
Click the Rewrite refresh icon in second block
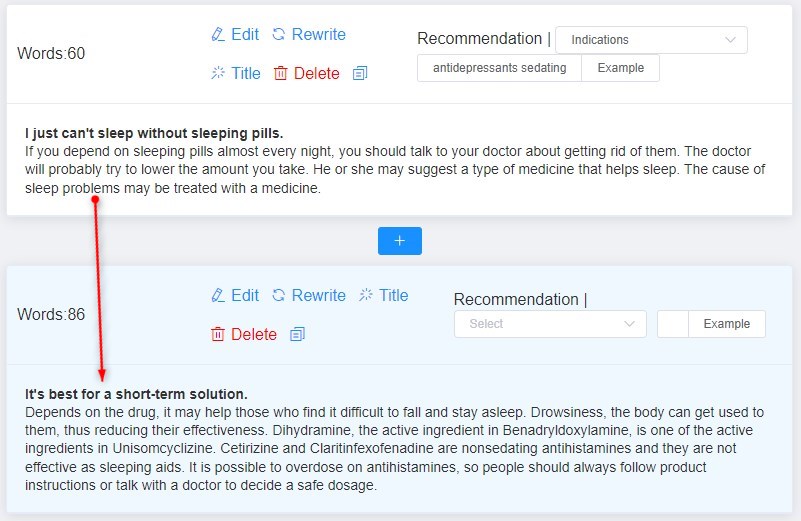[x=278, y=295]
